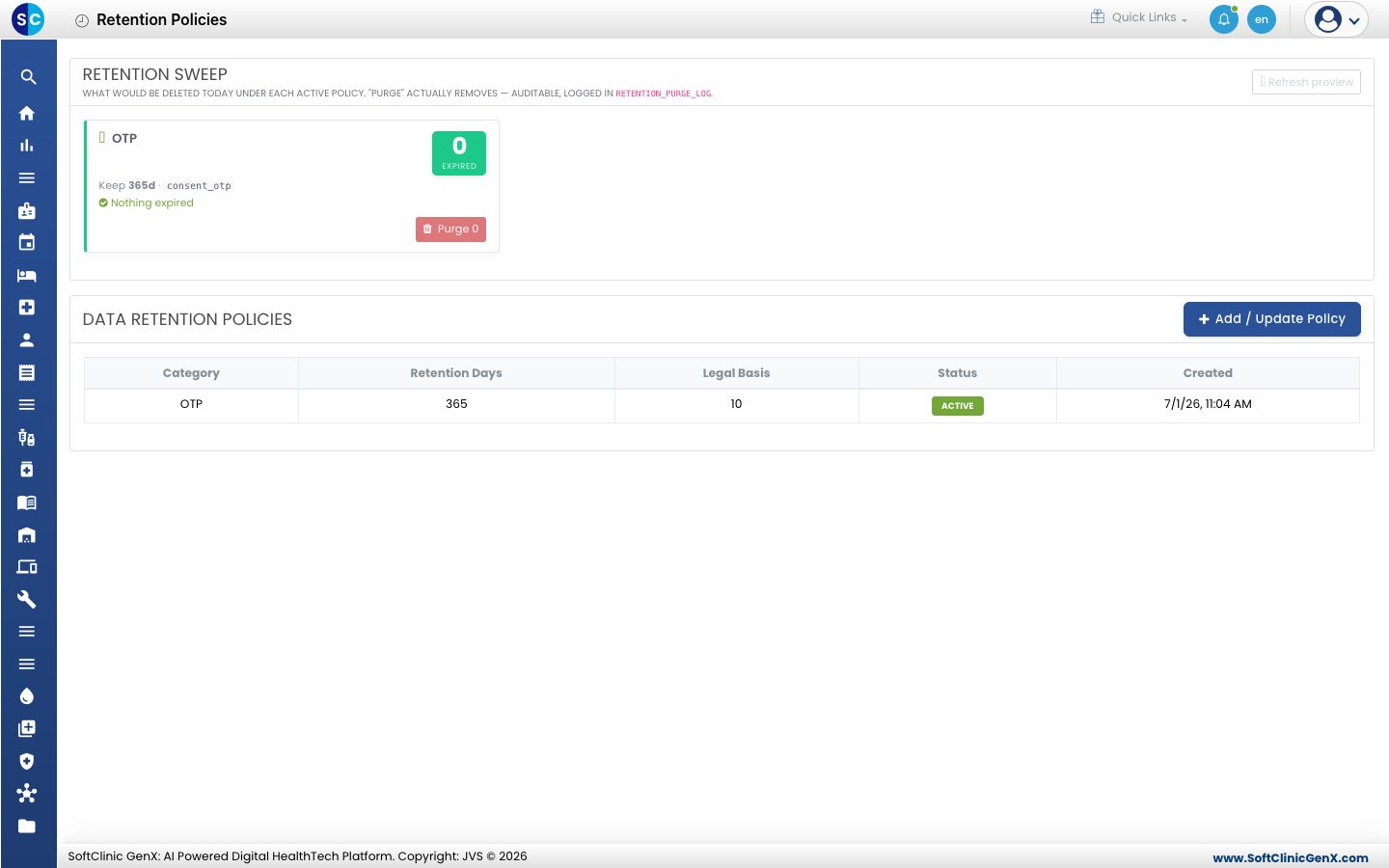The image size is (1389, 868).
Task: Open the add-library plus sidebar icon
Action: (27, 729)
